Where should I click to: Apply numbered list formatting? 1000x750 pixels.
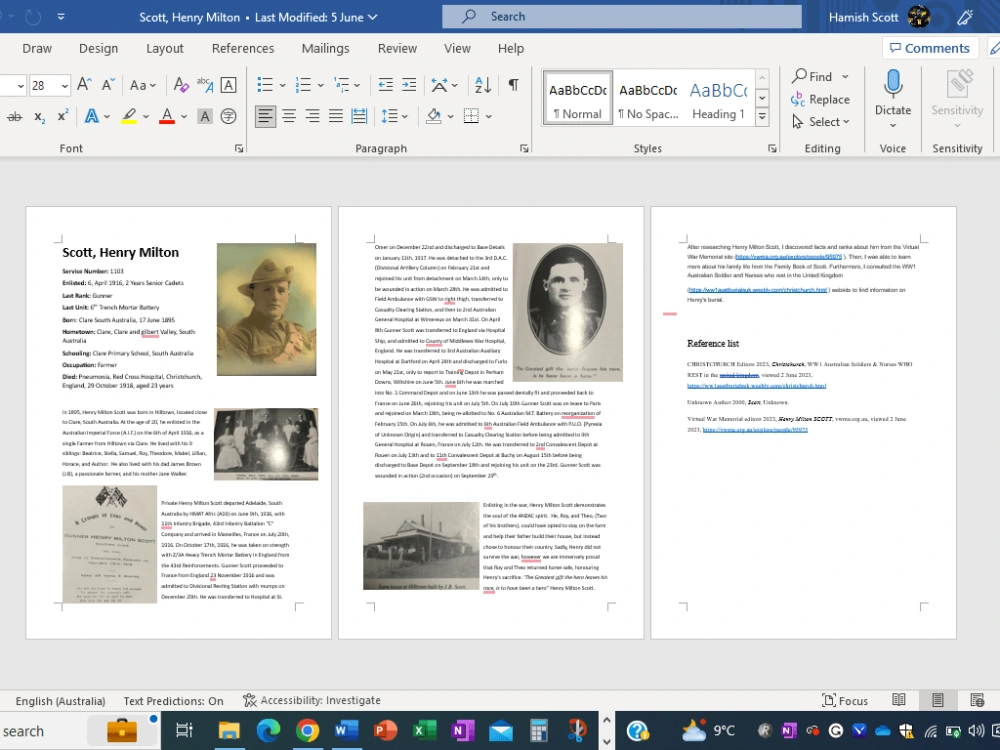click(303, 85)
